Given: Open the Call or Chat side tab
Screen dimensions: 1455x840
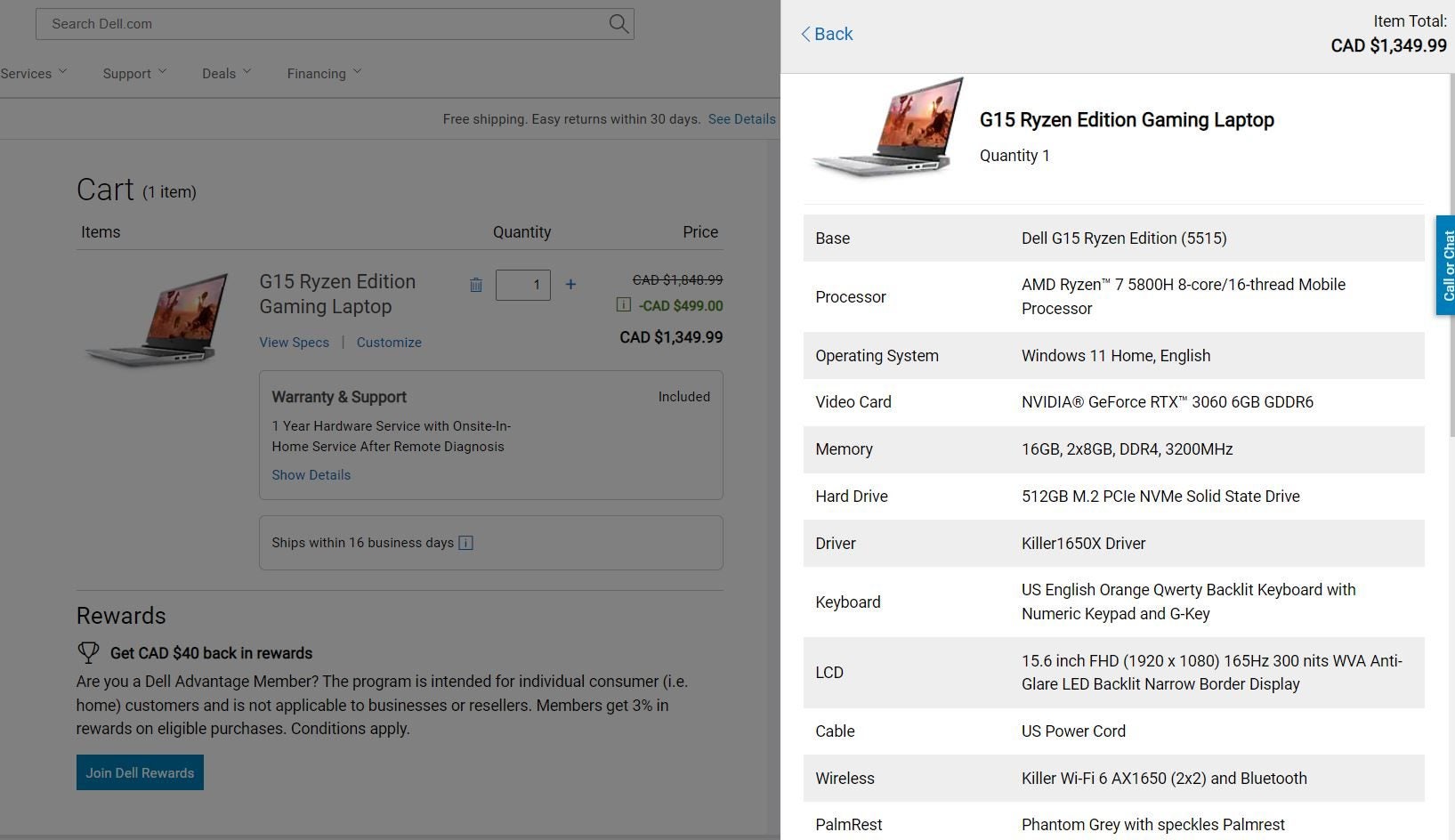Looking at the screenshot, I should point(1445,265).
